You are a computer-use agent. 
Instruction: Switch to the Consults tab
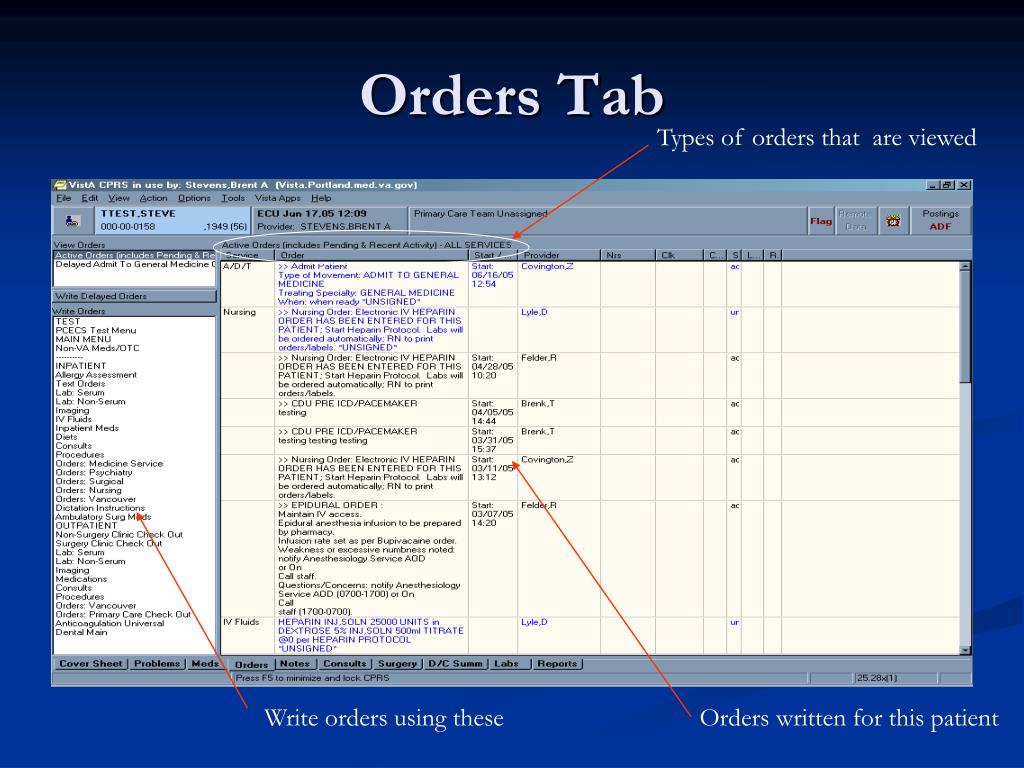(x=345, y=664)
